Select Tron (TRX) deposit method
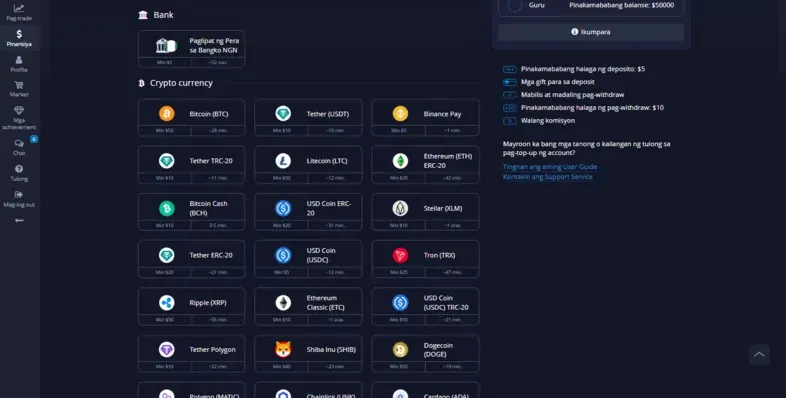The image size is (786, 398). 425,259
